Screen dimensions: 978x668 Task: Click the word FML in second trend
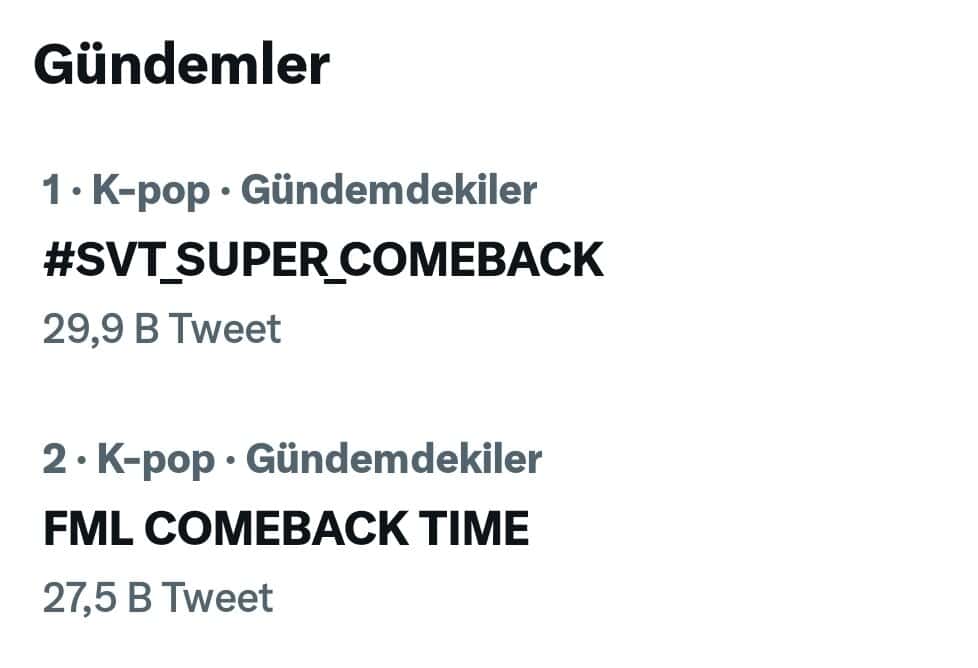(88, 529)
